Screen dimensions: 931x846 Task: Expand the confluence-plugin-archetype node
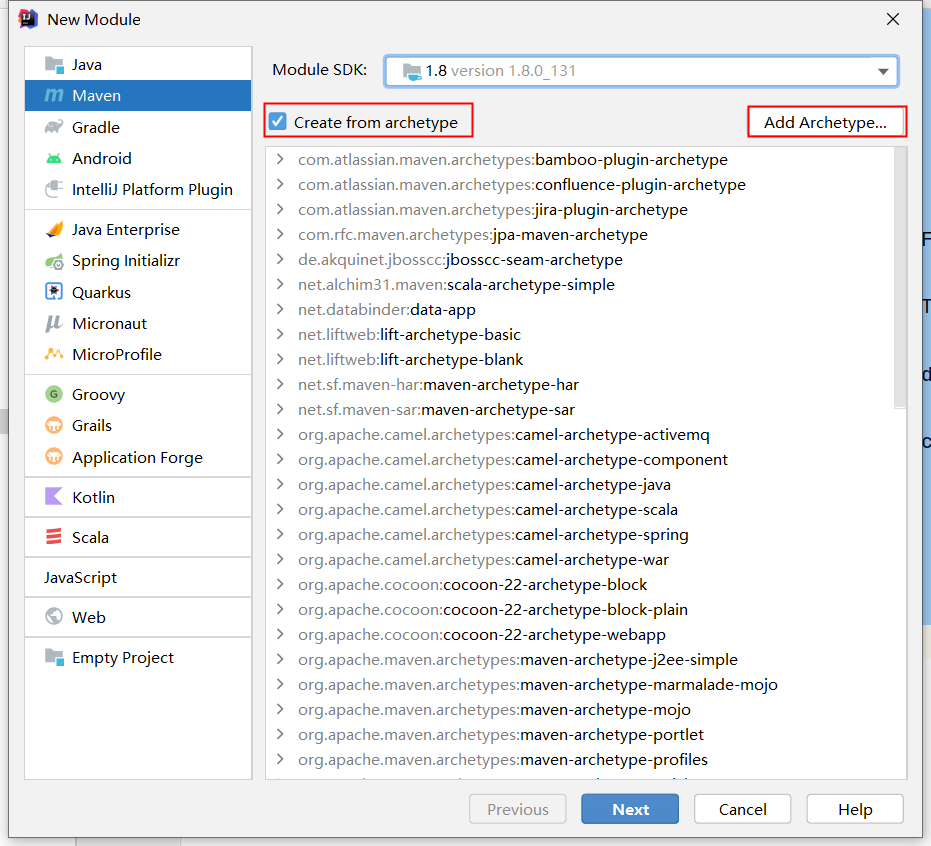(280, 184)
